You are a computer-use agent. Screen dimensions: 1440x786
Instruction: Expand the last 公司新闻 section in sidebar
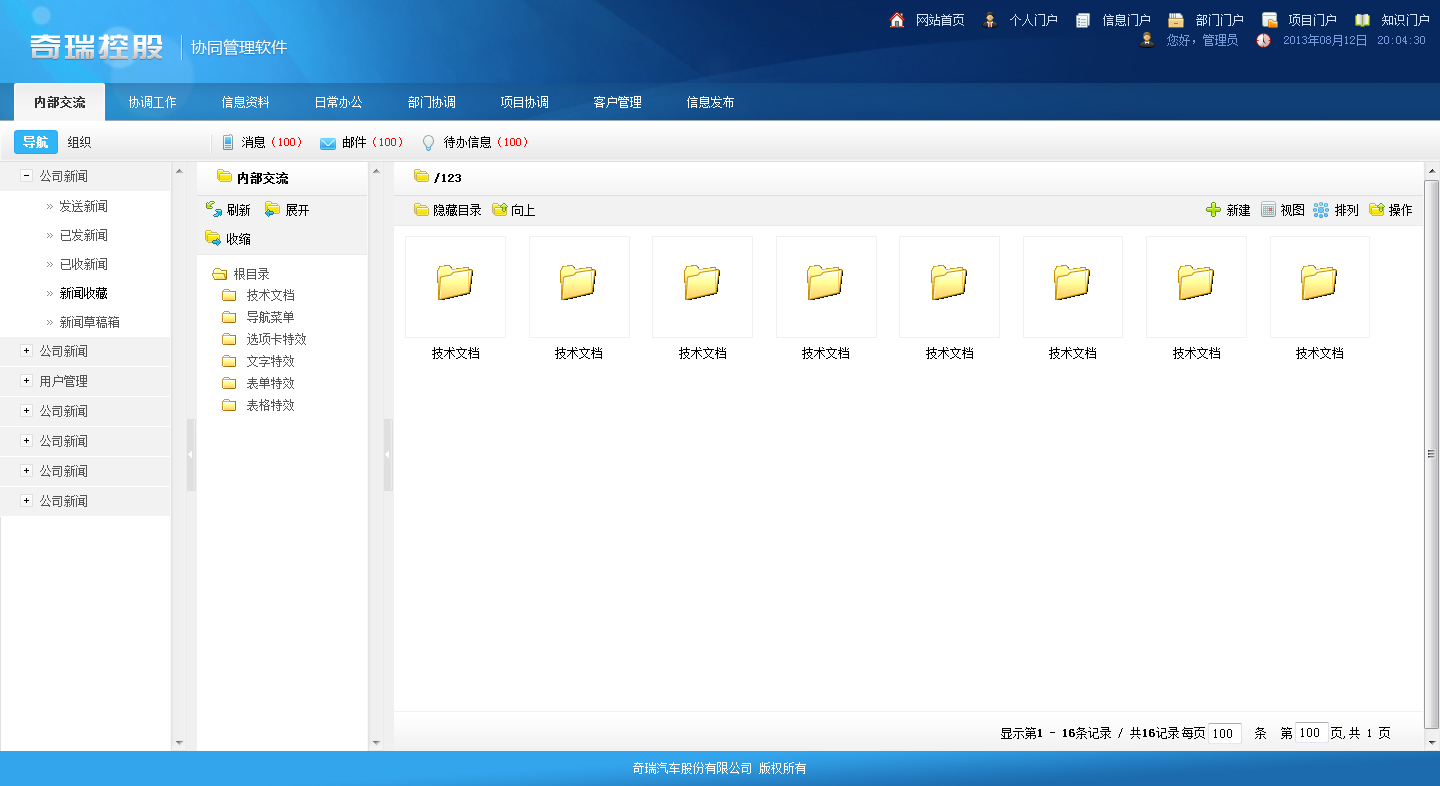(x=26, y=501)
